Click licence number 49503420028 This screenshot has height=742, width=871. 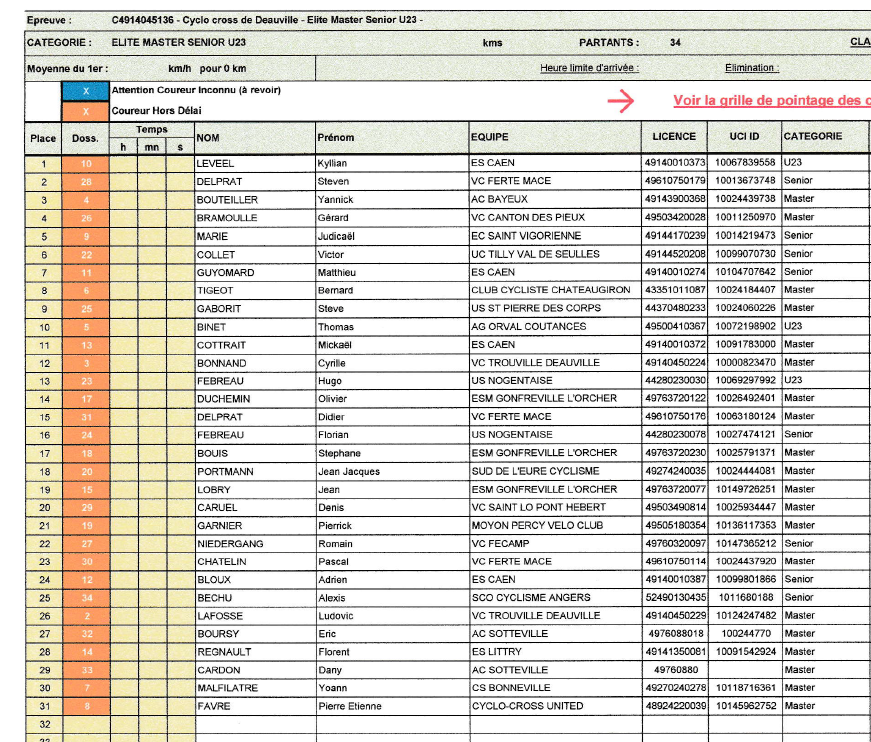[675, 217]
